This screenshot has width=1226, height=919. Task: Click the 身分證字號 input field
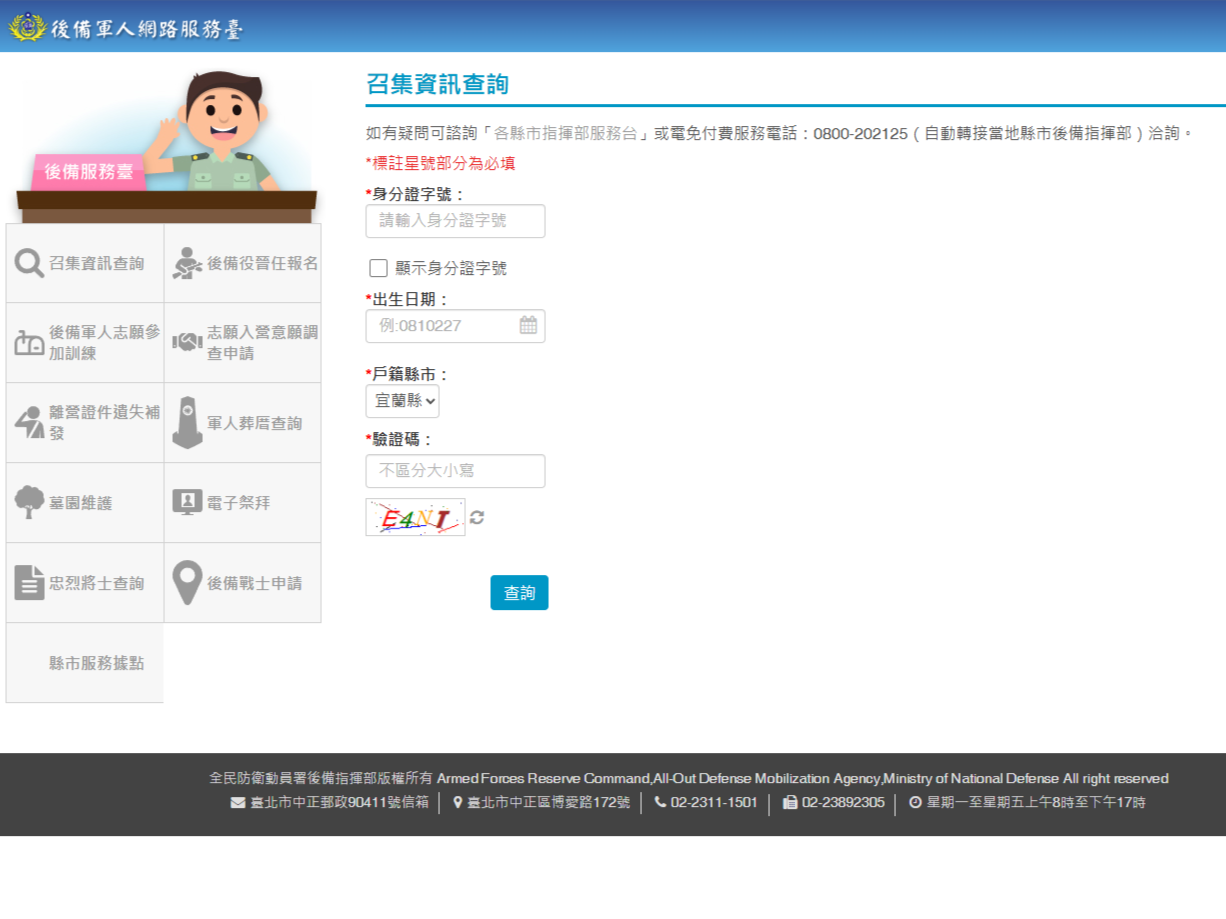pos(455,221)
